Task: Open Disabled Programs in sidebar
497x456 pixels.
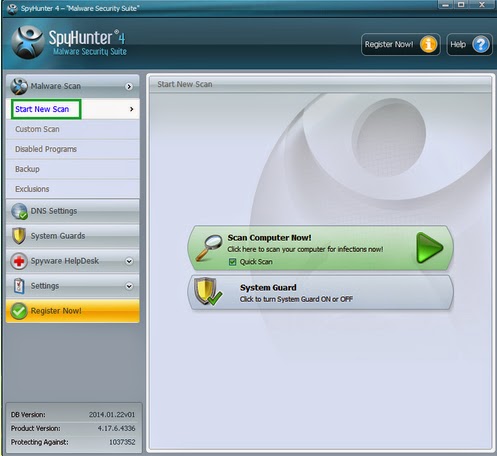Action: click(73, 149)
